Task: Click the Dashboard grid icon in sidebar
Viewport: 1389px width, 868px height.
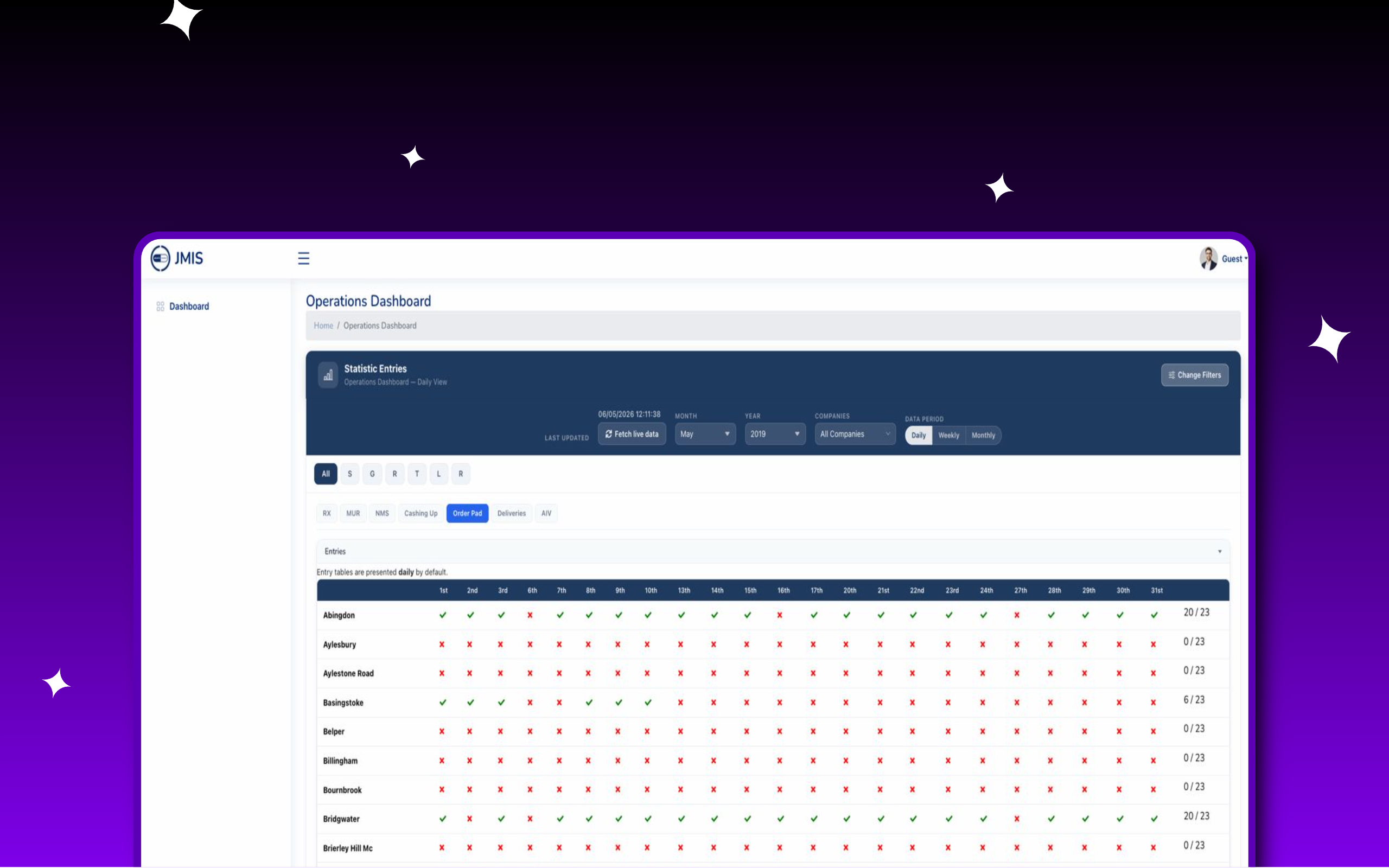Action: click(x=160, y=307)
